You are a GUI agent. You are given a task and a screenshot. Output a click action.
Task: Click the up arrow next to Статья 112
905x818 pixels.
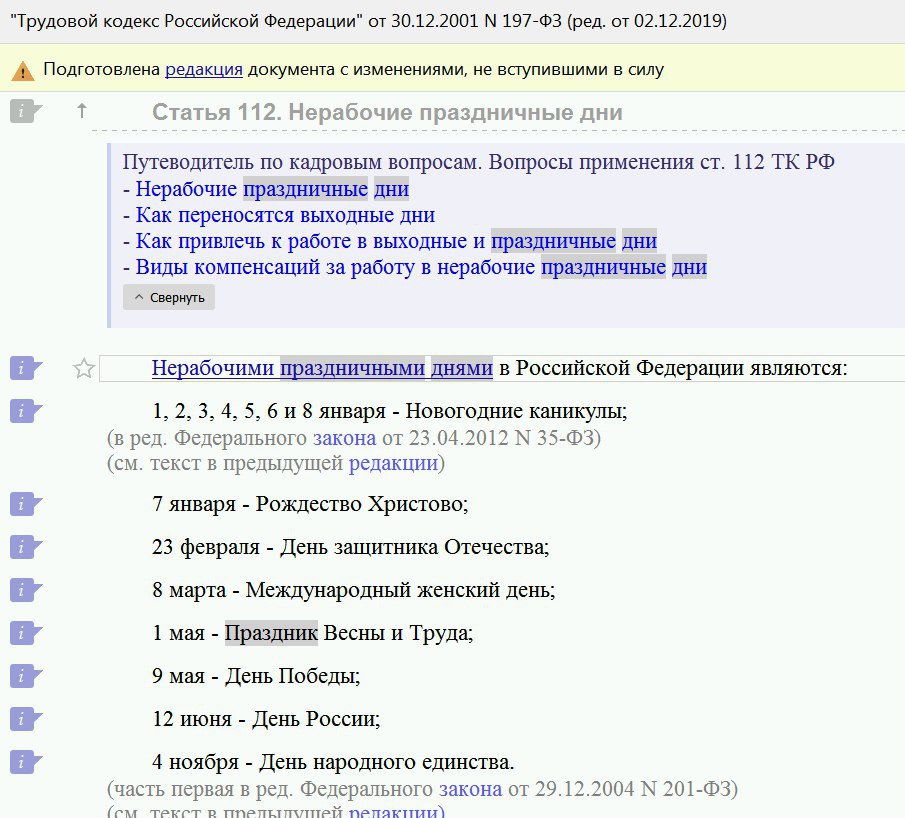pyautogui.click(x=82, y=110)
